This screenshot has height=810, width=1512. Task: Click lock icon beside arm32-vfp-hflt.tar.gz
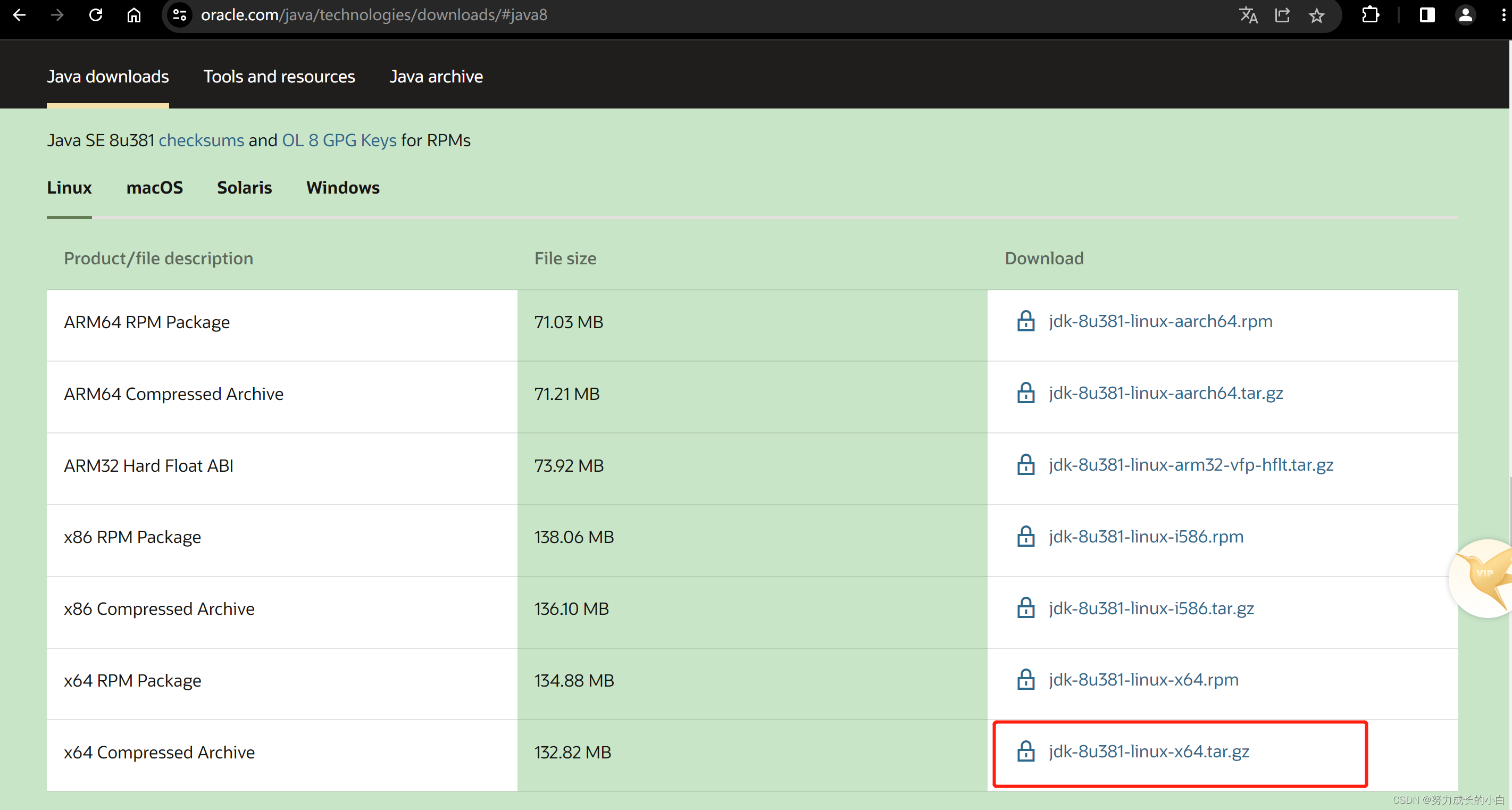(1025, 464)
